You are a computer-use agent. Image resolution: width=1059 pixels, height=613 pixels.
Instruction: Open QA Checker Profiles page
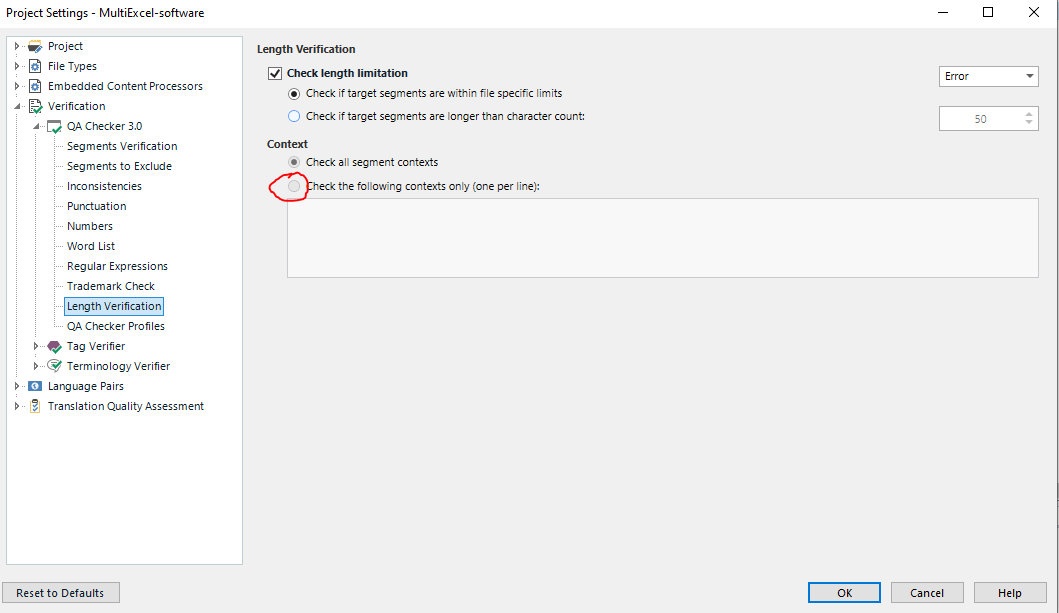click(115, 326)
